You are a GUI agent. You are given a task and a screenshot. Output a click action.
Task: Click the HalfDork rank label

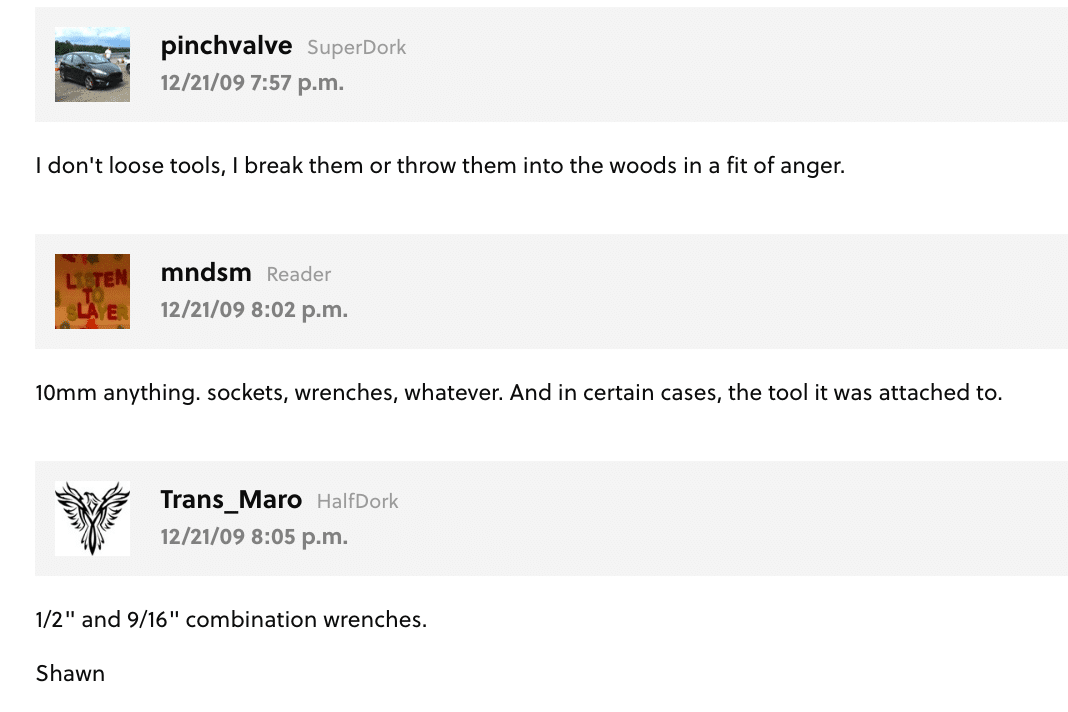[x=358, y=501]
